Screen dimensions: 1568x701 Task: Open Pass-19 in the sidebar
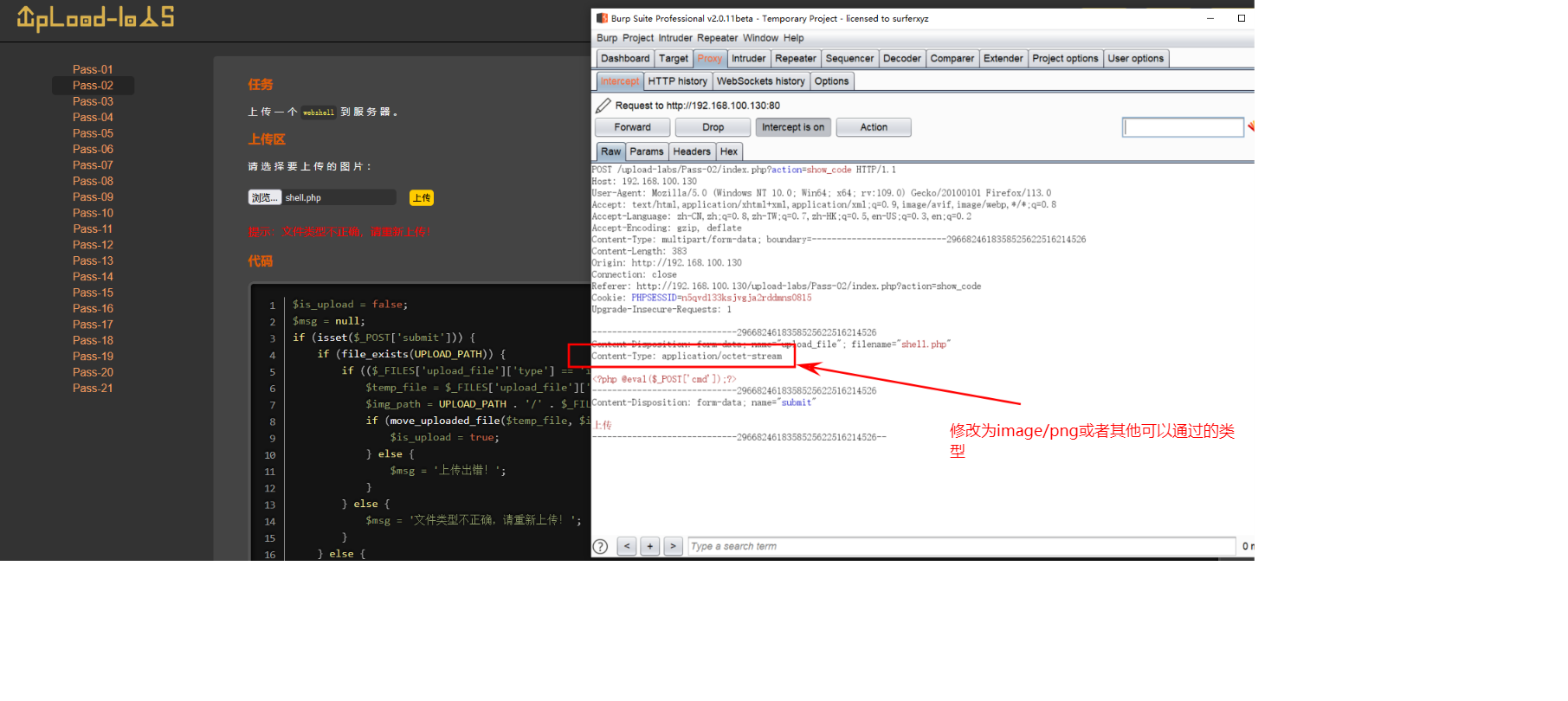point(93,356)
